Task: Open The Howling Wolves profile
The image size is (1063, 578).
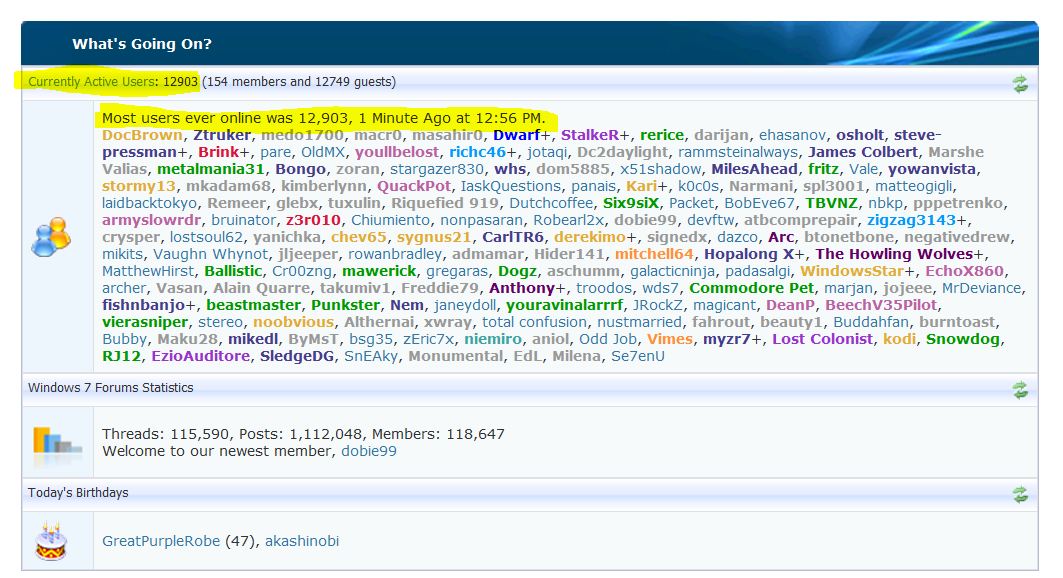Action: pyautogui.click(x=894, y=254)
